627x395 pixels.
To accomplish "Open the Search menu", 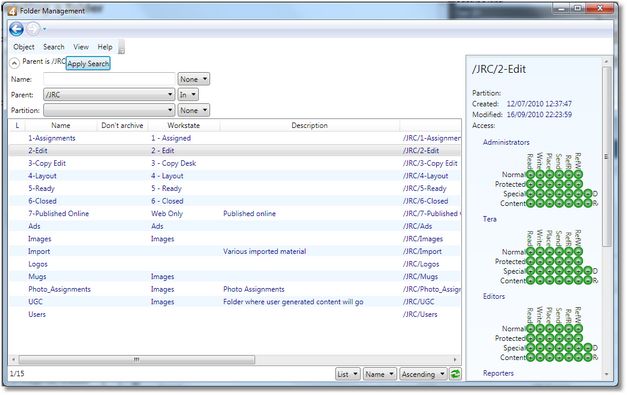I will point(54,47).
